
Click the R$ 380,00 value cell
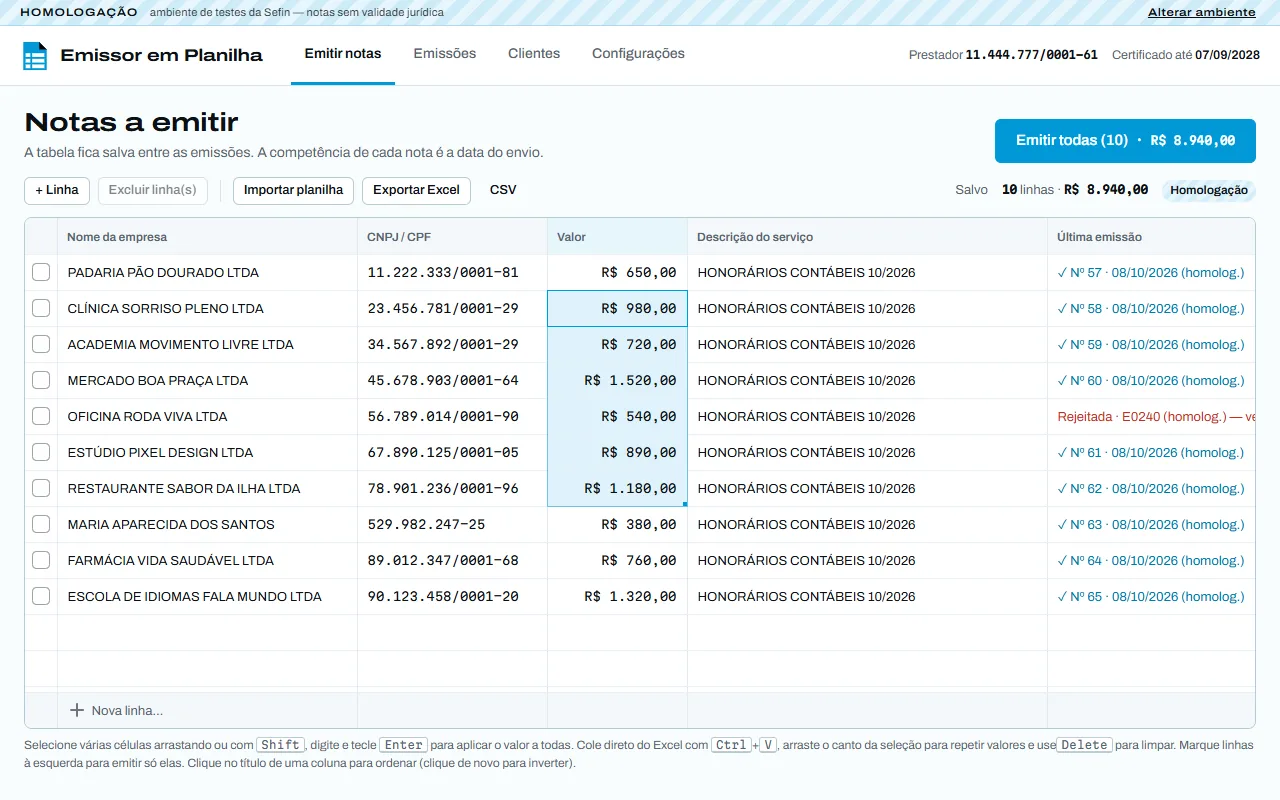tap(617, 524)
